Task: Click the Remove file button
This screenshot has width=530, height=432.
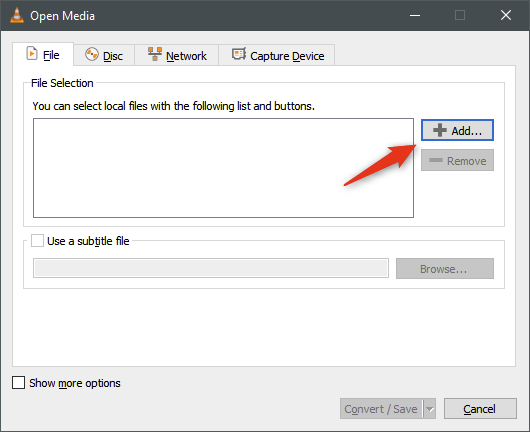Action: pos(457,160)
